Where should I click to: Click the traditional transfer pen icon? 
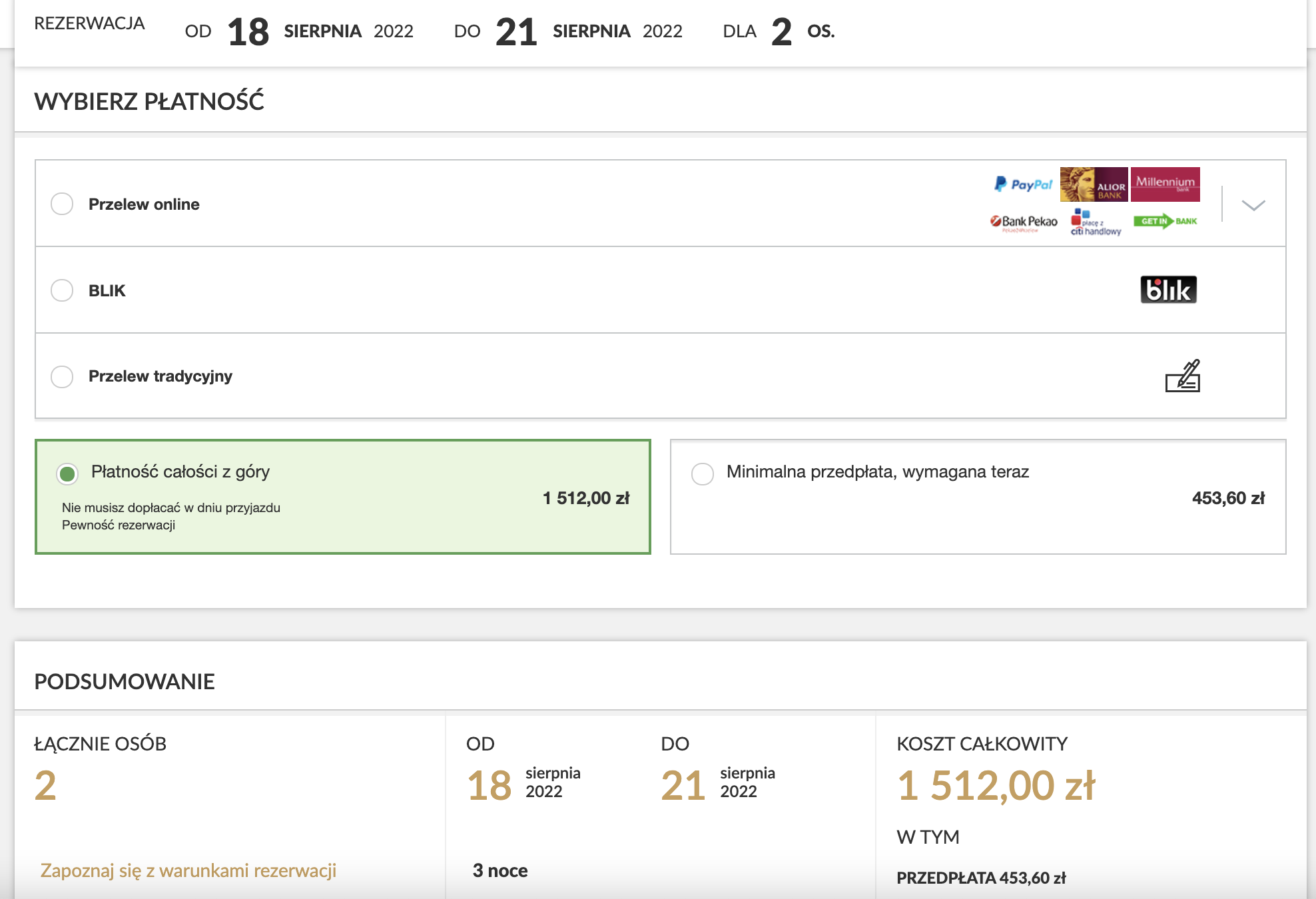point(1183,376)
